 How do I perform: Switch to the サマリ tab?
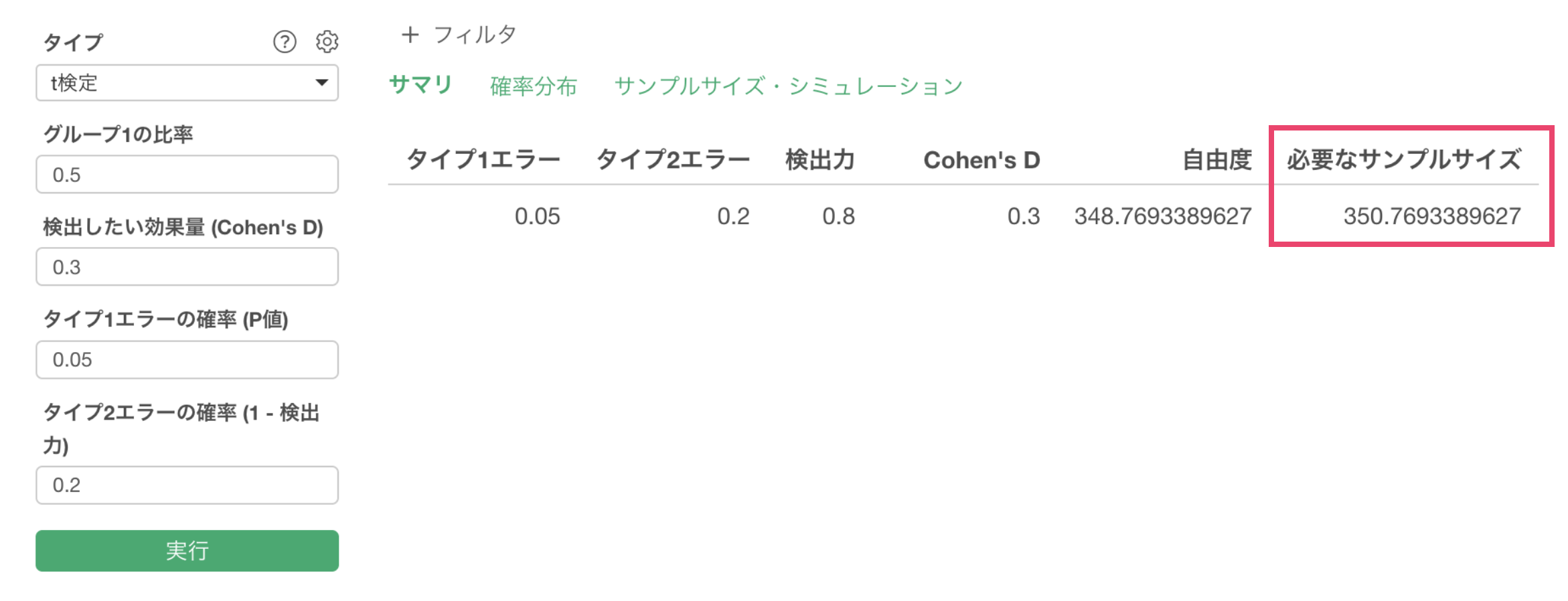420,85
